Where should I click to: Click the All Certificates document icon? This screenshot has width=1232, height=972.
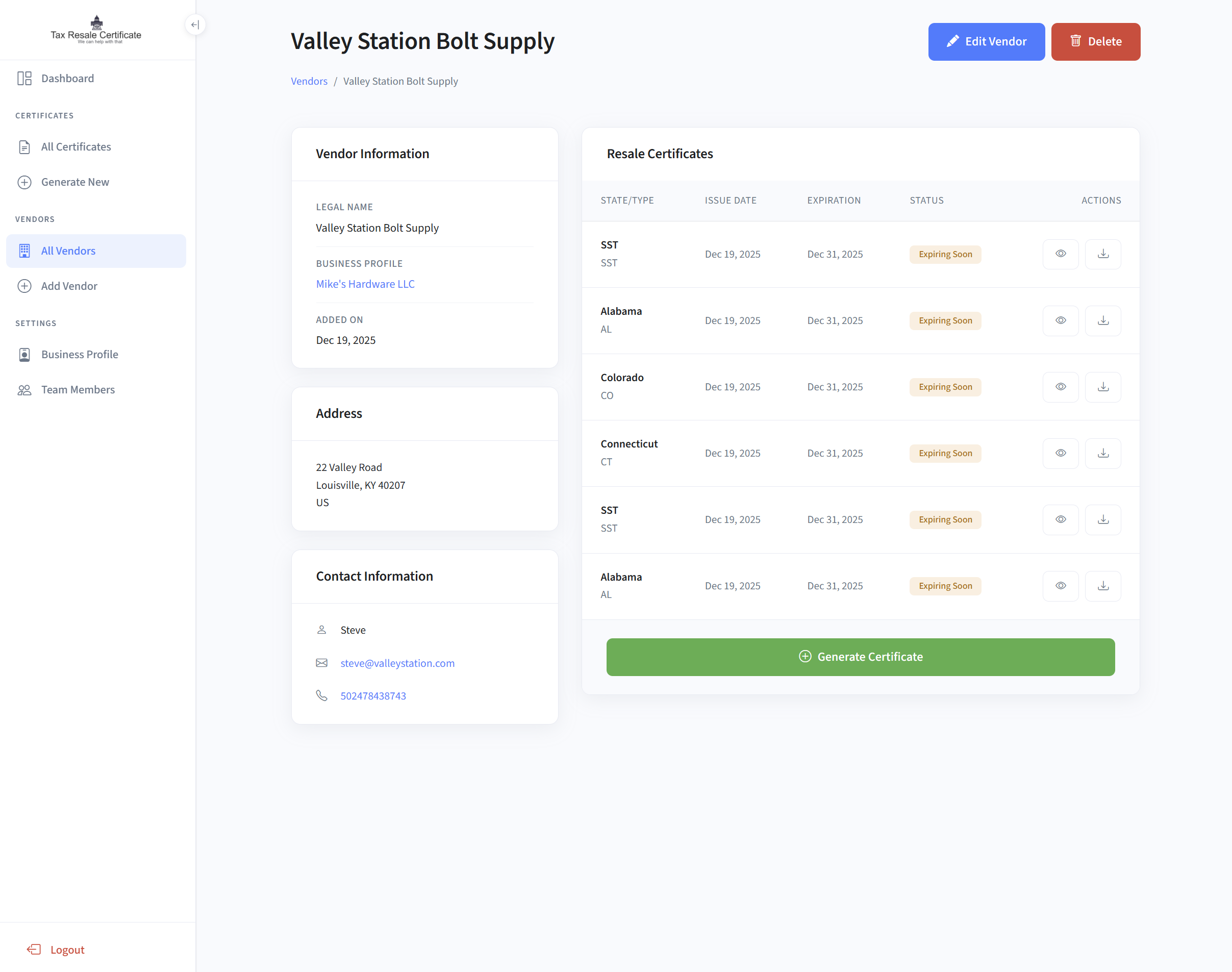tap(24, 147)
